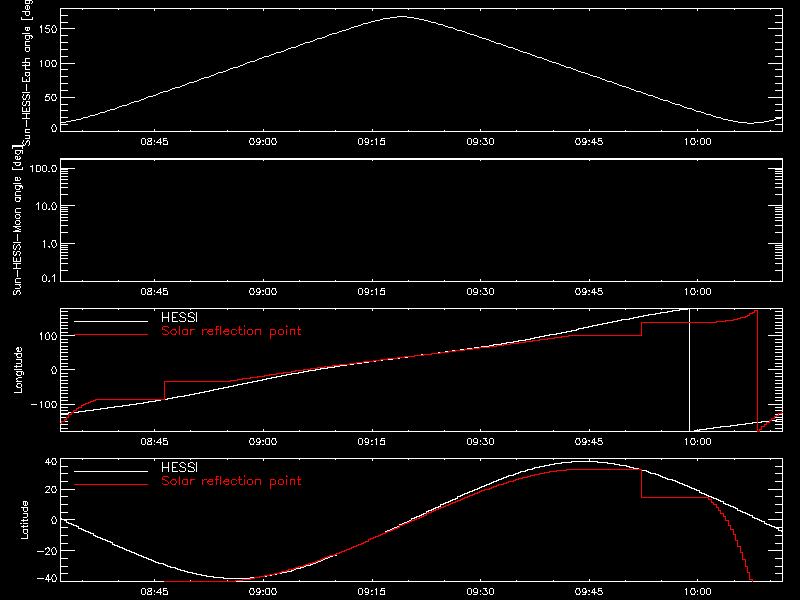Image resolution: width=800 pixels, height=600 pixels.
Task: Select Solar reflection point label in Longitude plot
Action: (231, 331)
